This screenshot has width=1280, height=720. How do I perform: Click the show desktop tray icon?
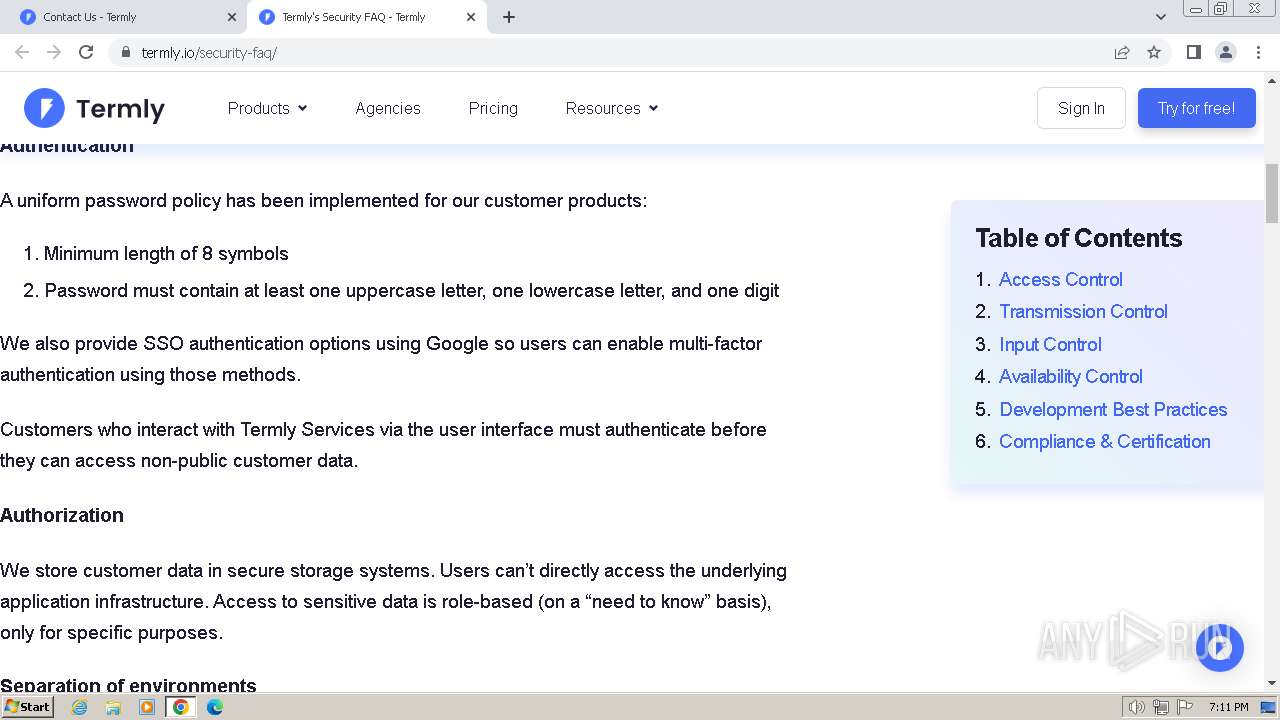coord(1268,707)
